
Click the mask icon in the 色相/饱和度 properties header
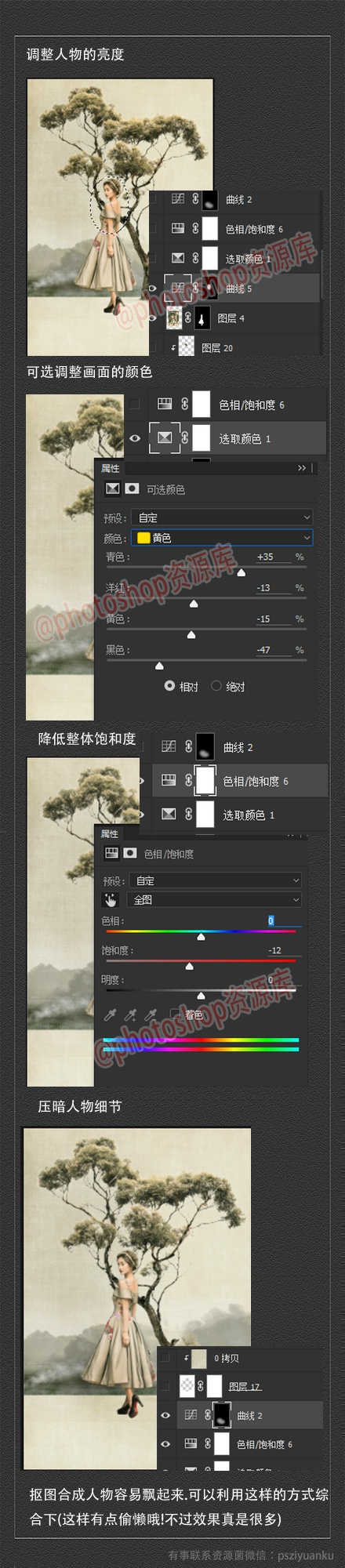(x=130, y=853)
